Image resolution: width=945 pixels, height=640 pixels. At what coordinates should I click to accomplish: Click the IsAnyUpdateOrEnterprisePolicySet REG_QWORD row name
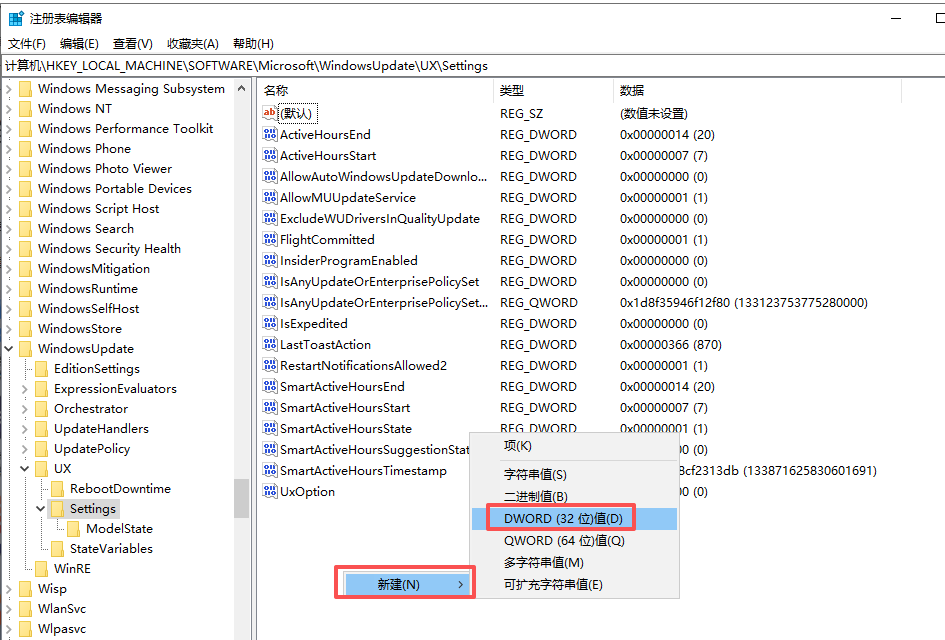click(384, 303)
